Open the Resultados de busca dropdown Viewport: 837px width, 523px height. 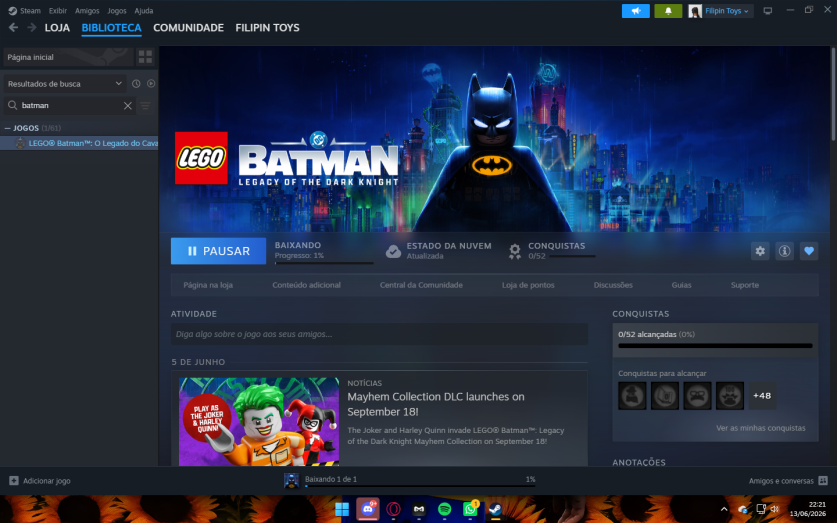click(65, 84)
